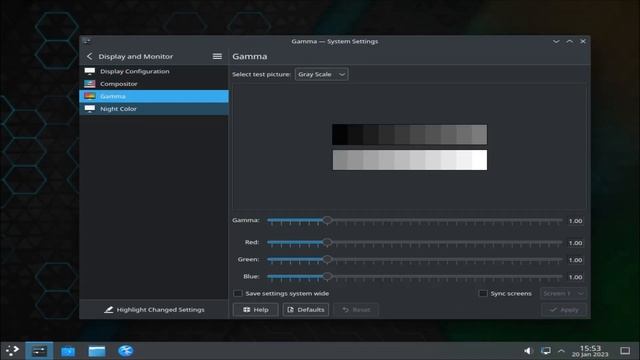Click System Settings taskbar icon
This screenshot has height=360, width=640.
40,351
